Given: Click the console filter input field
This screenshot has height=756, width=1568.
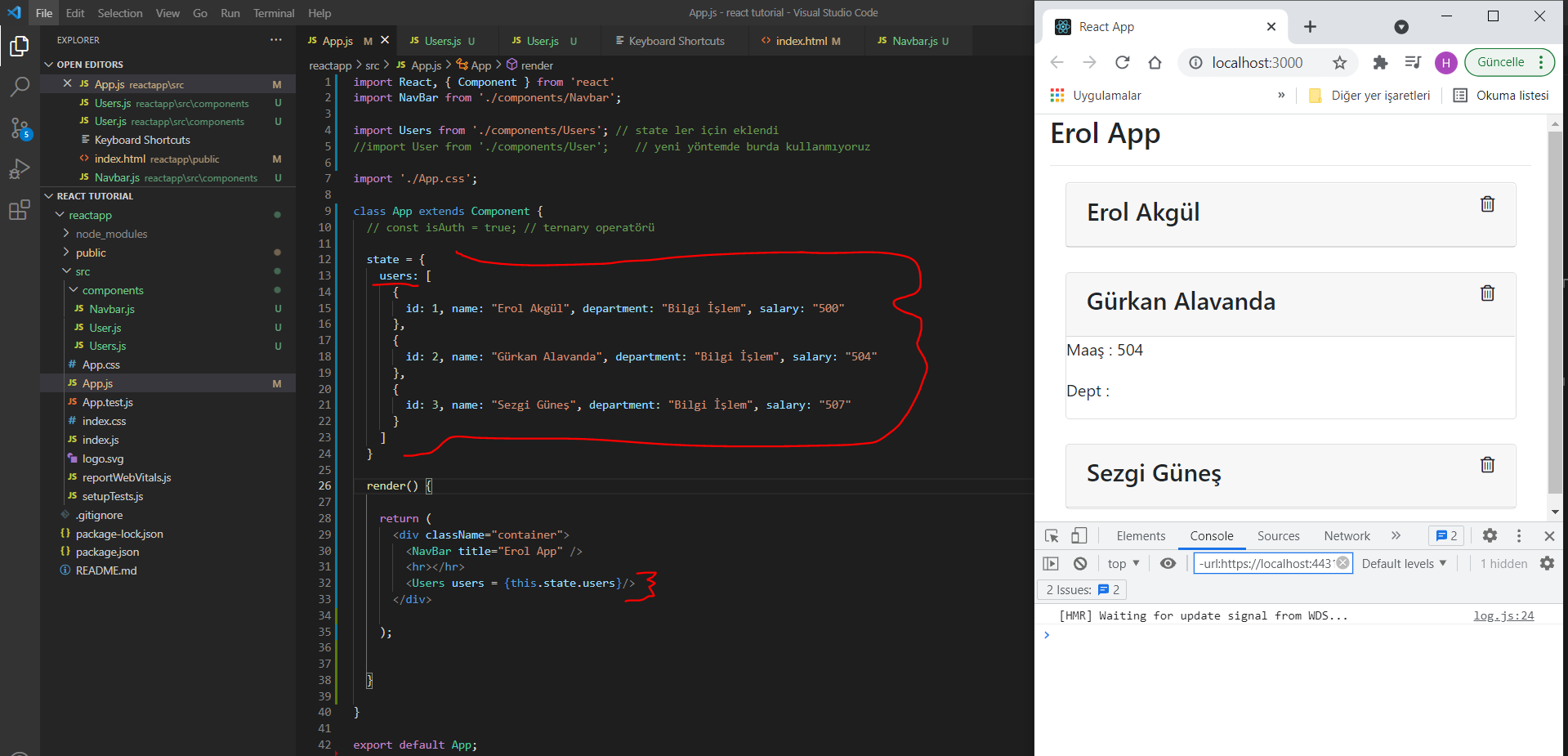Looking at the screenshot, I should [1265, 564].
